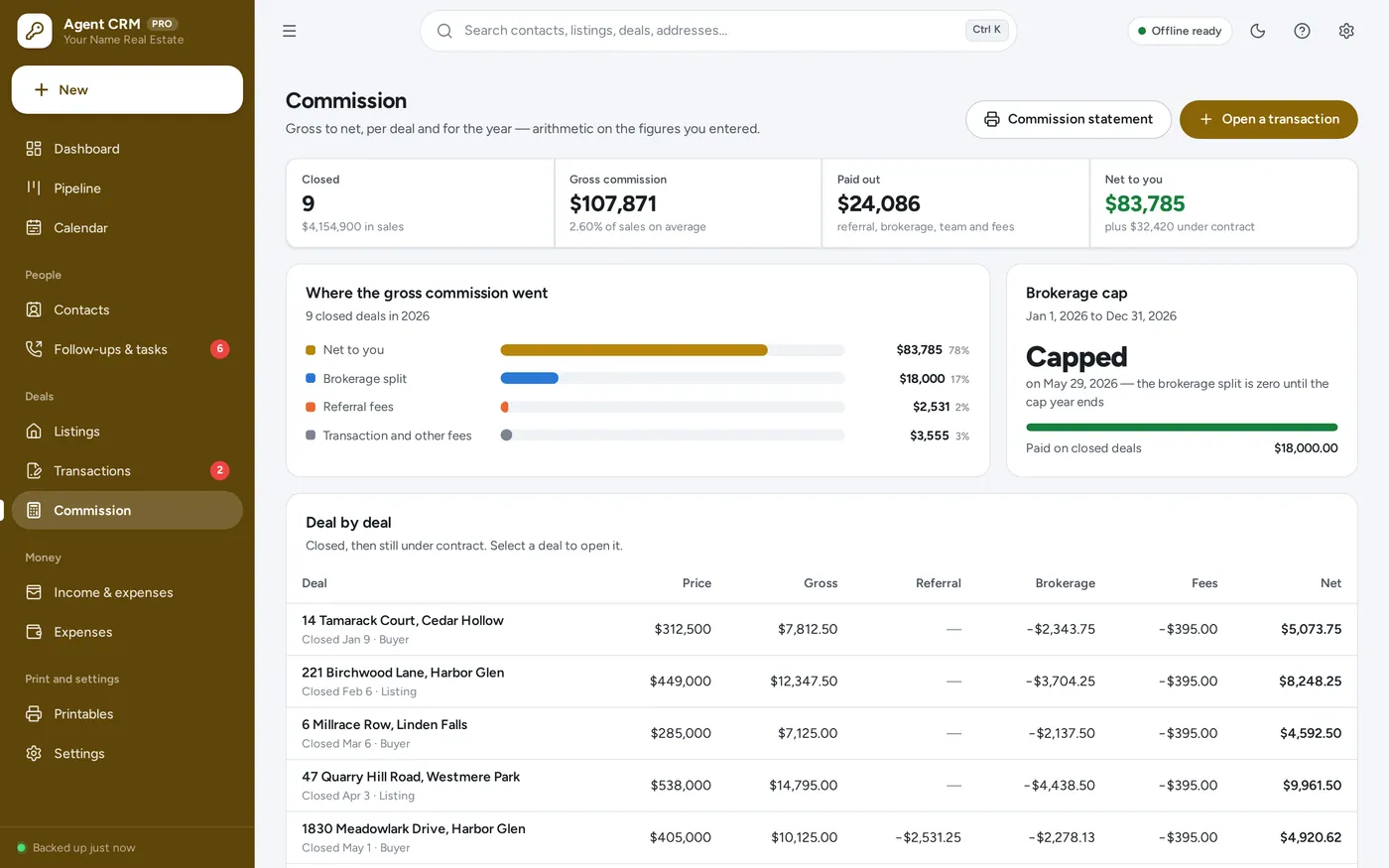Go to Pipeline in the sidebar

point(127,188)
